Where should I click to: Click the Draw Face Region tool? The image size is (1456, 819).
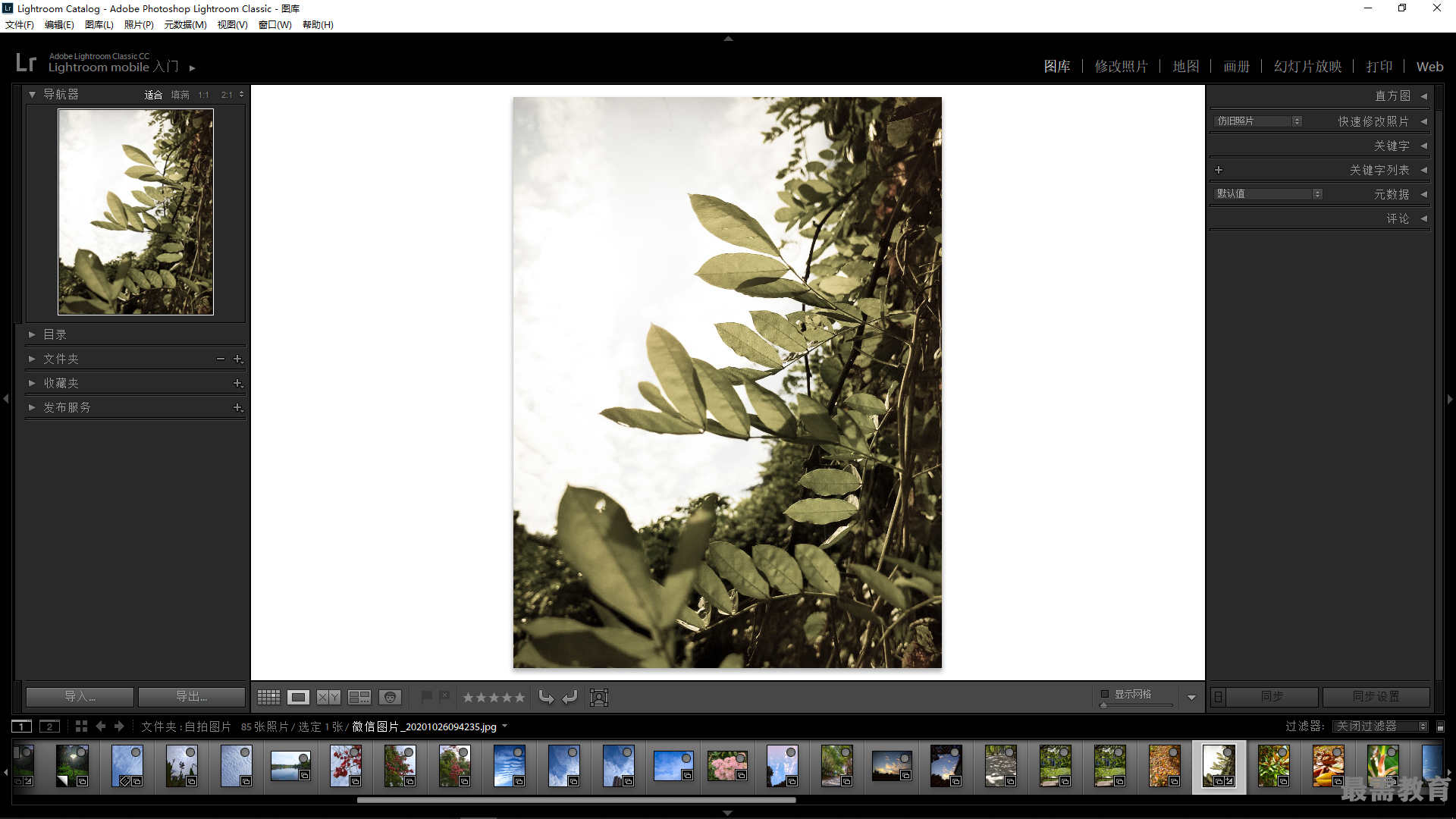click(x=599, y=697)
